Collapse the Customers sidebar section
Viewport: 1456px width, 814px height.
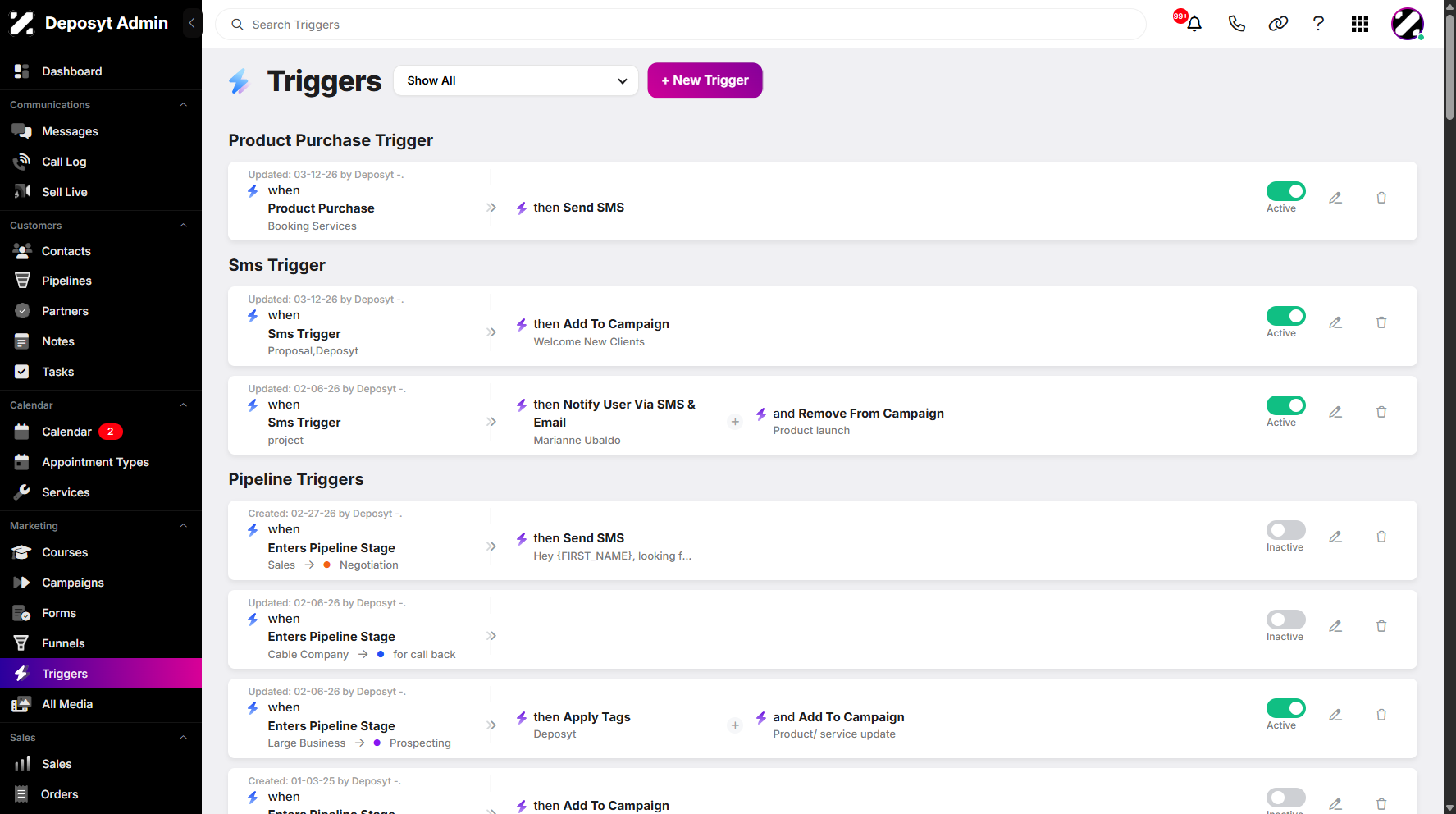click(x=184, y=226)
